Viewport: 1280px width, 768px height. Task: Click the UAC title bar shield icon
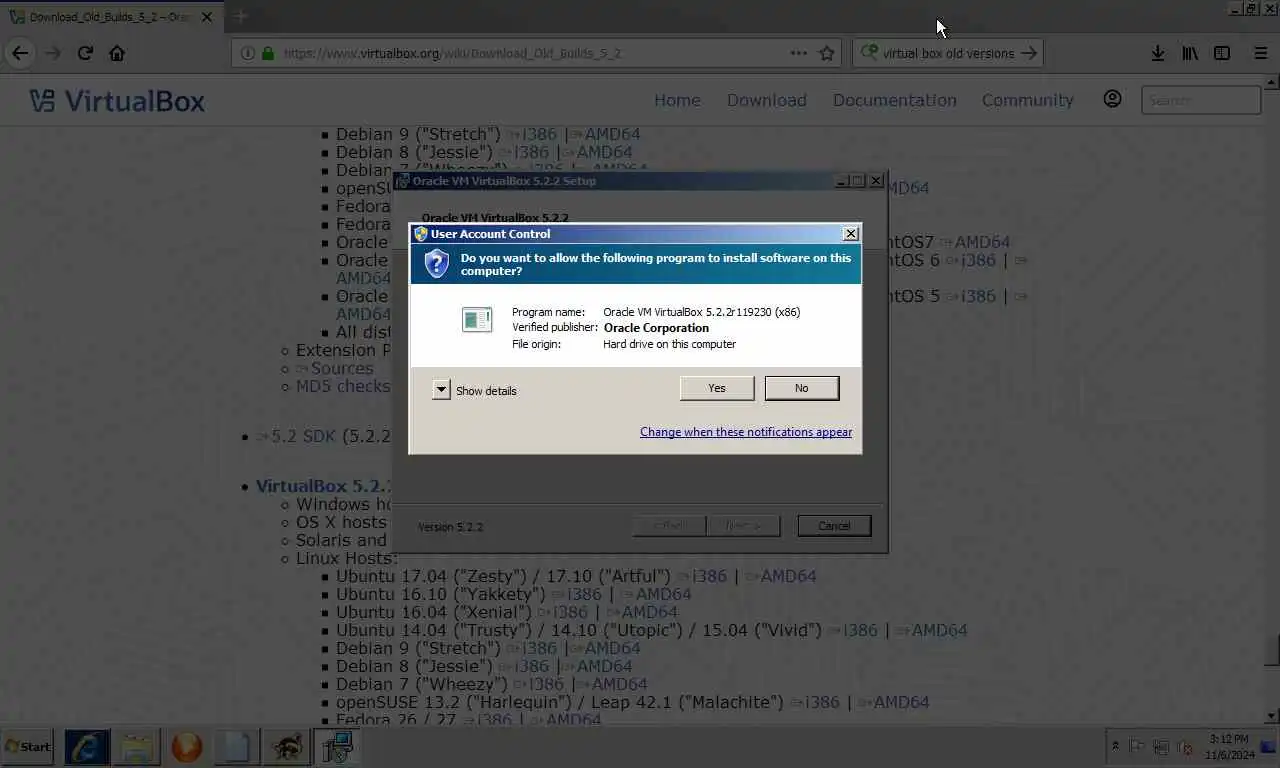click(x=421, y=234)
